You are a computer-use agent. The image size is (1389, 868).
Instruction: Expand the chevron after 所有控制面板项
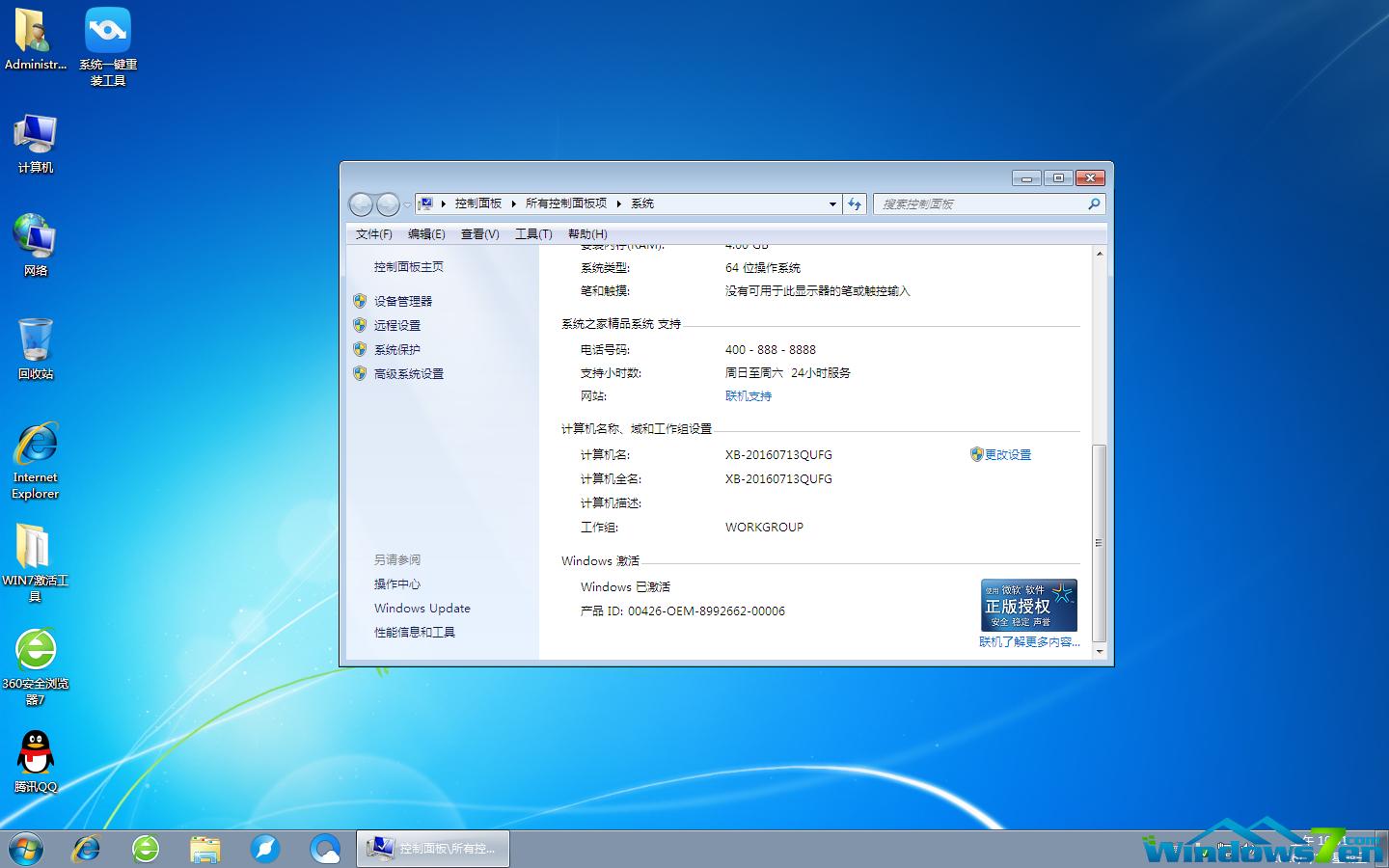[618, 203]
